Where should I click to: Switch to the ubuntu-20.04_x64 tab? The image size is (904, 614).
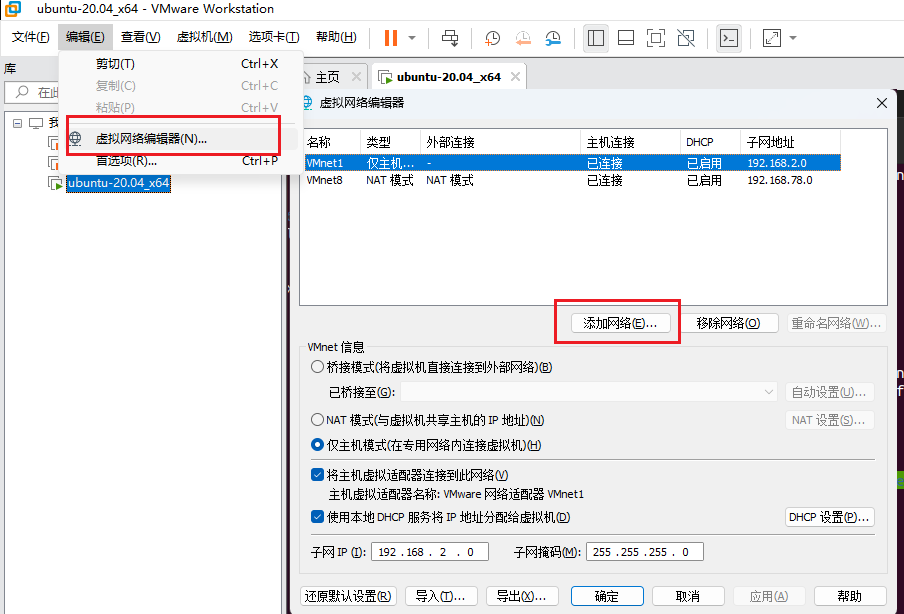(x=449, y=77)
